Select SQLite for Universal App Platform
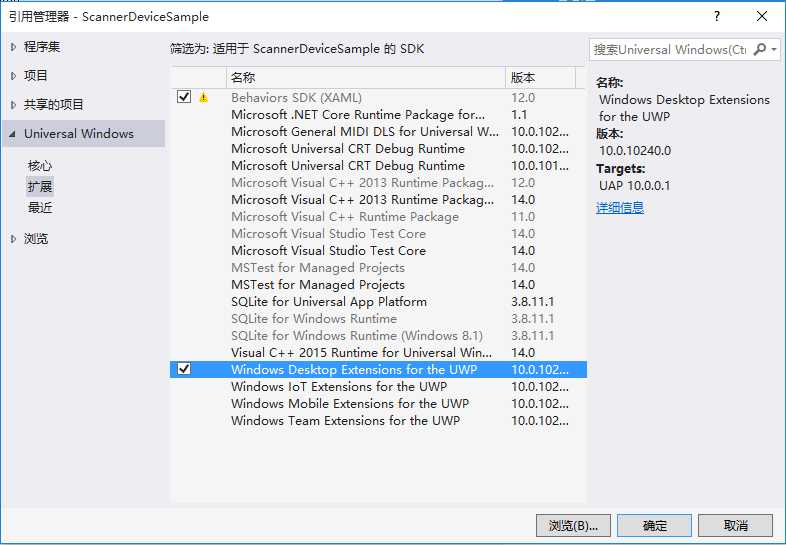Viewport: 786px width, 545px height. (378, 302)
